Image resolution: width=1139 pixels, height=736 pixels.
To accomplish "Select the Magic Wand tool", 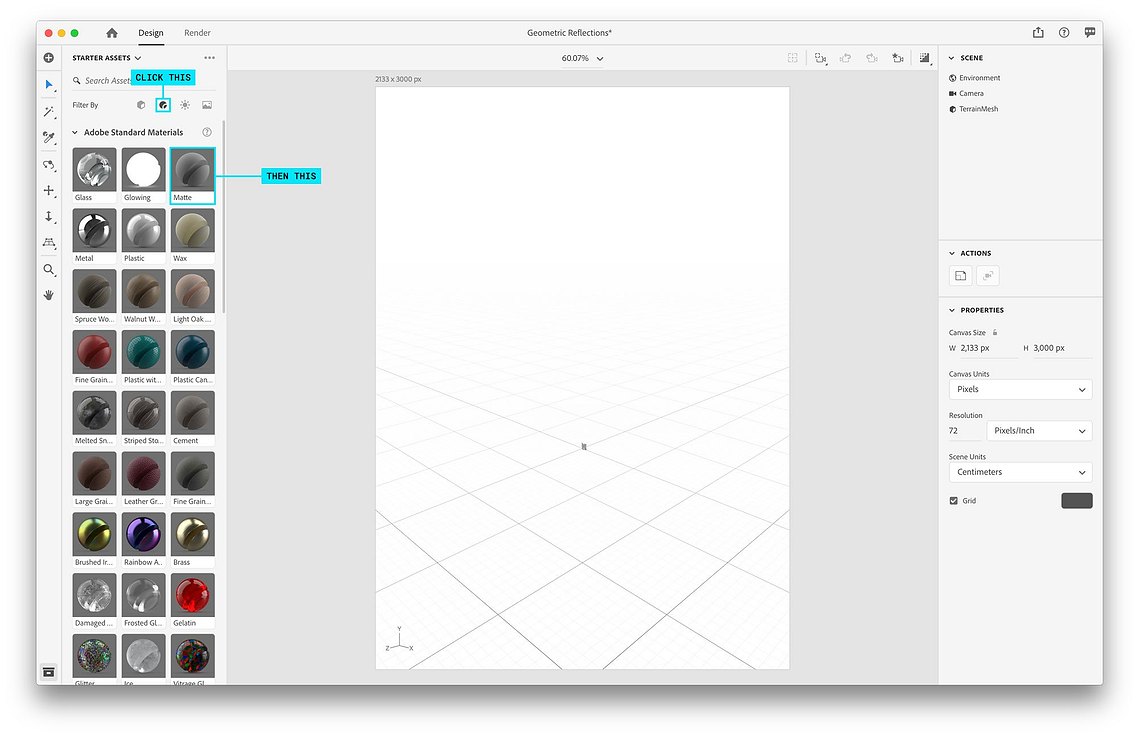I will [x=49, y=111].
